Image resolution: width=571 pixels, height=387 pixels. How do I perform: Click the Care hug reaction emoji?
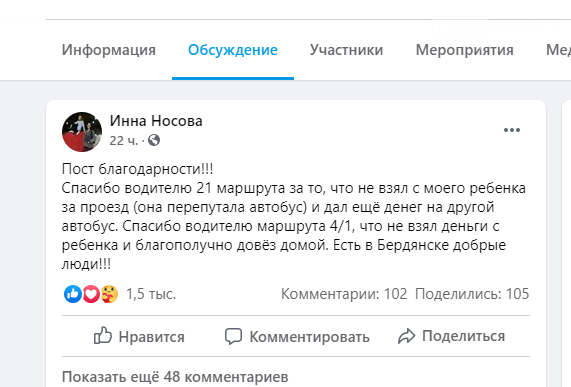(109, 294)
